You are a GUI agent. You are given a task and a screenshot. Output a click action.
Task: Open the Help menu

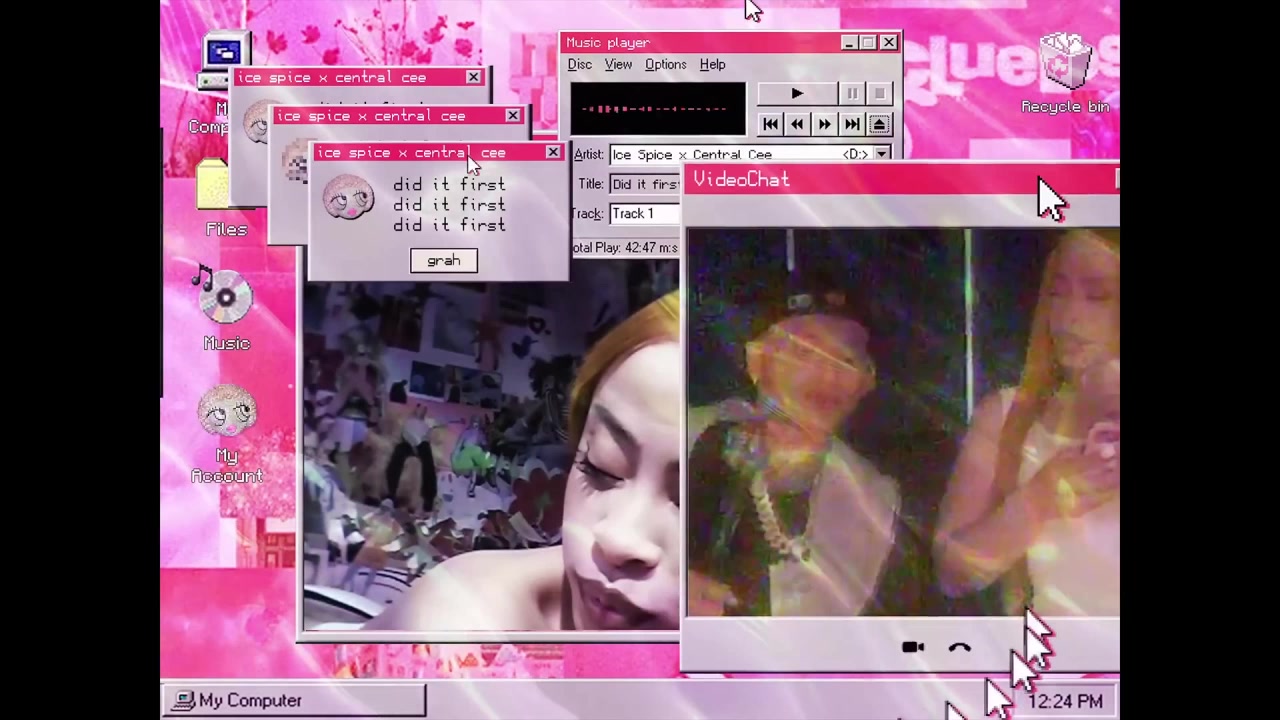click(x=713, y=65)
